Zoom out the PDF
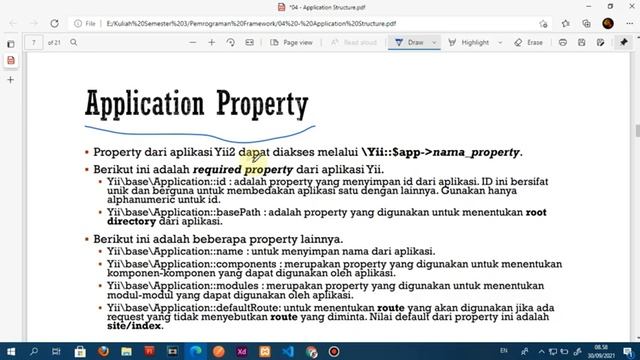 coord(193,42)
